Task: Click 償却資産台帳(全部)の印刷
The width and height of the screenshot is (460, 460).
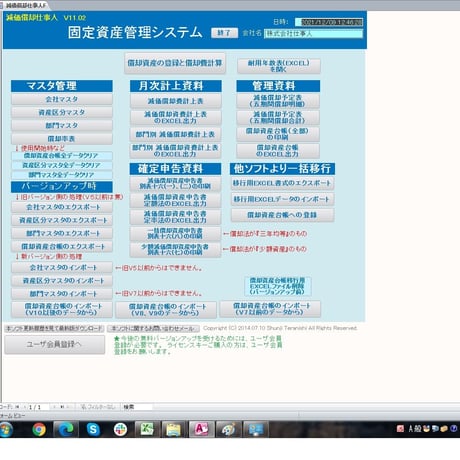Action: tap(278, 134)
